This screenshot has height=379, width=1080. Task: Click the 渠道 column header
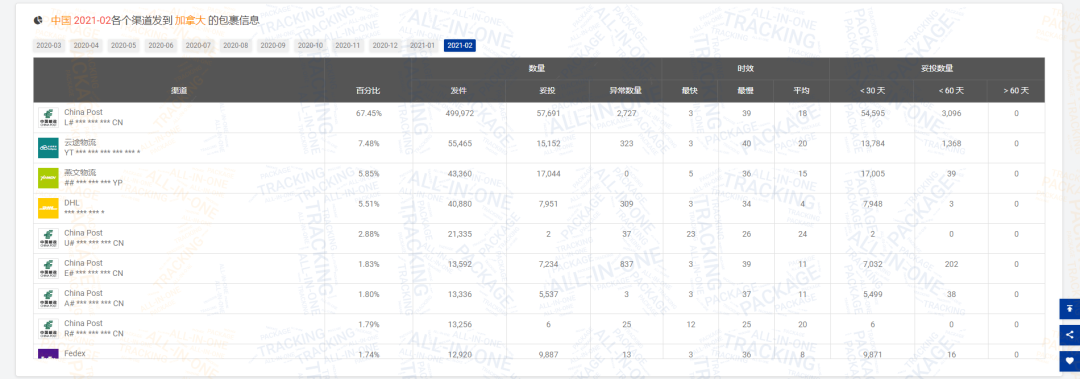pos(179,91)
